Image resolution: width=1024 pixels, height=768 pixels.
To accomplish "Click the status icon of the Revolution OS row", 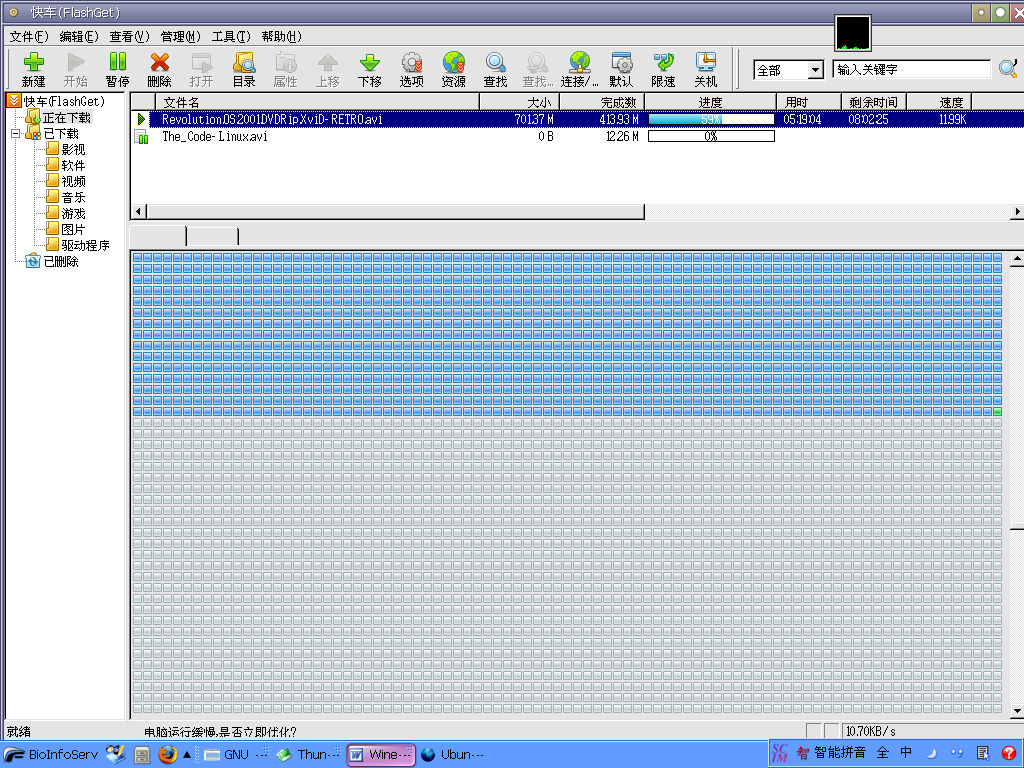I will [x=141, y=119].
